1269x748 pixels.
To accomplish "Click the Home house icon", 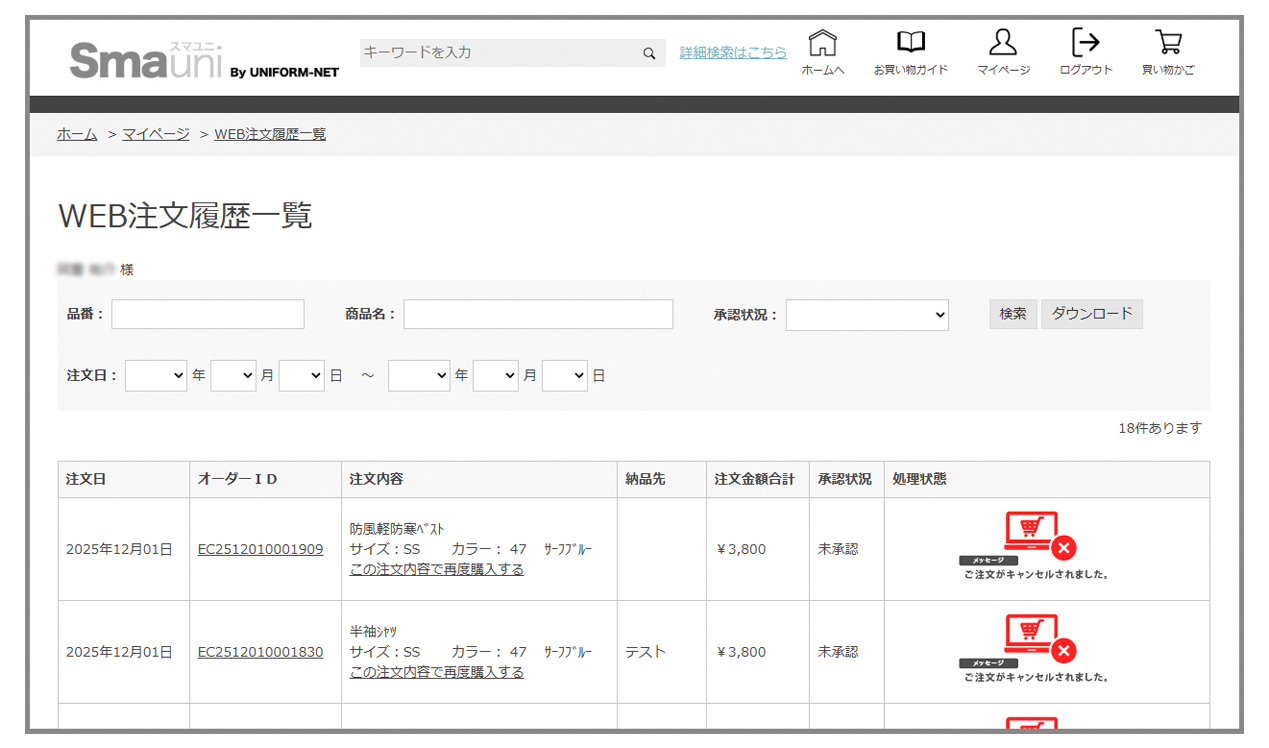I will 822,43.
